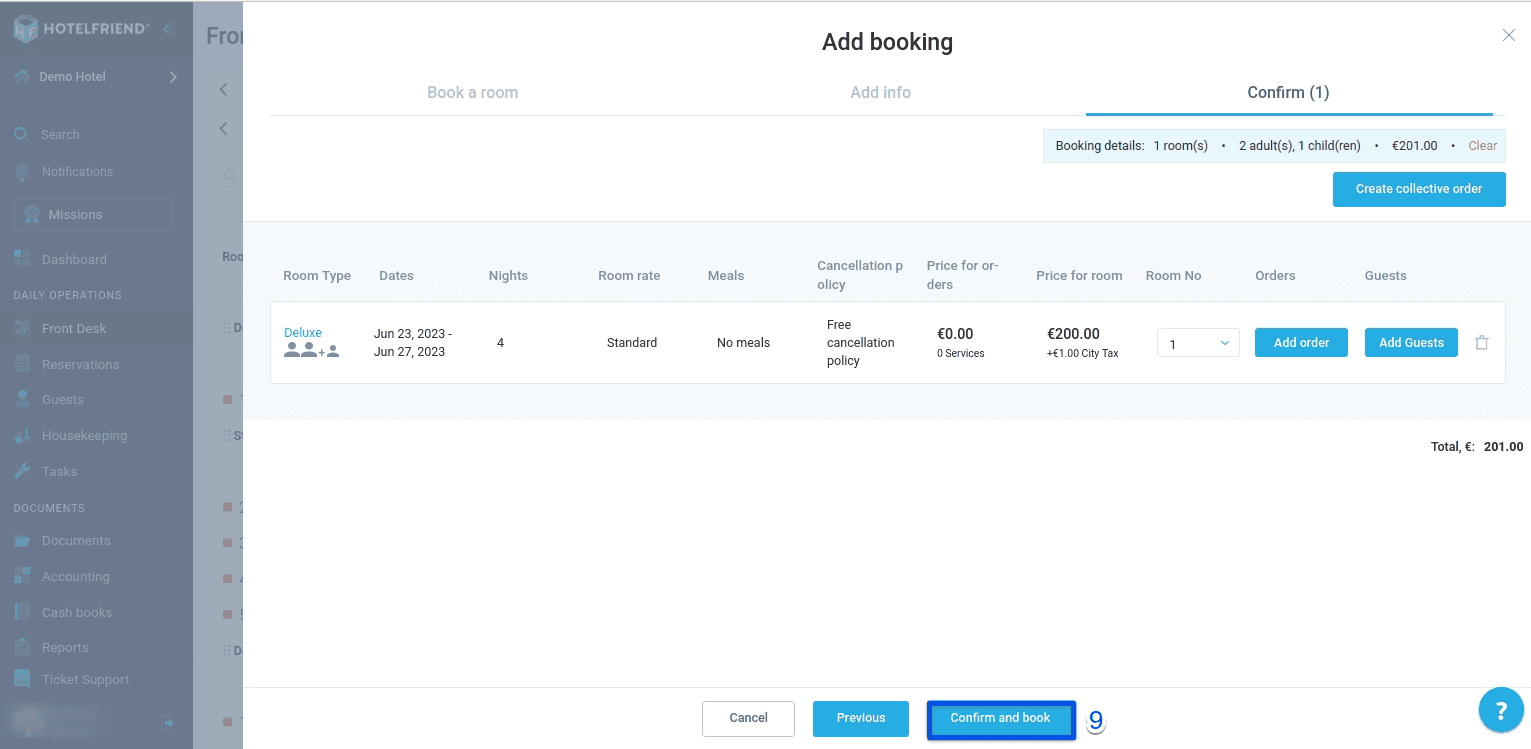The height and width of the screenshot is (749, 1531).
Task: Open the Guests section
Action: point(62,399)
